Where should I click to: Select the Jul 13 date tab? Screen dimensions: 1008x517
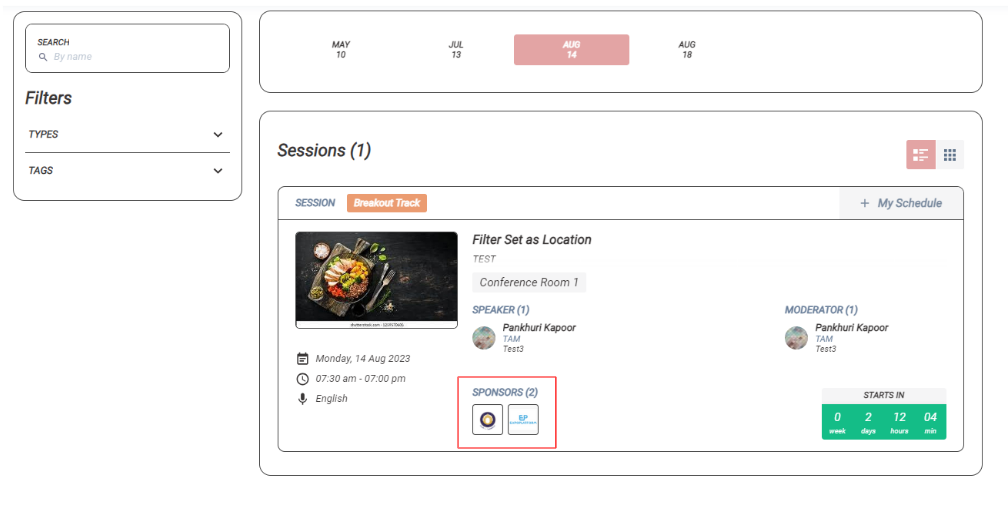[456, 50]
